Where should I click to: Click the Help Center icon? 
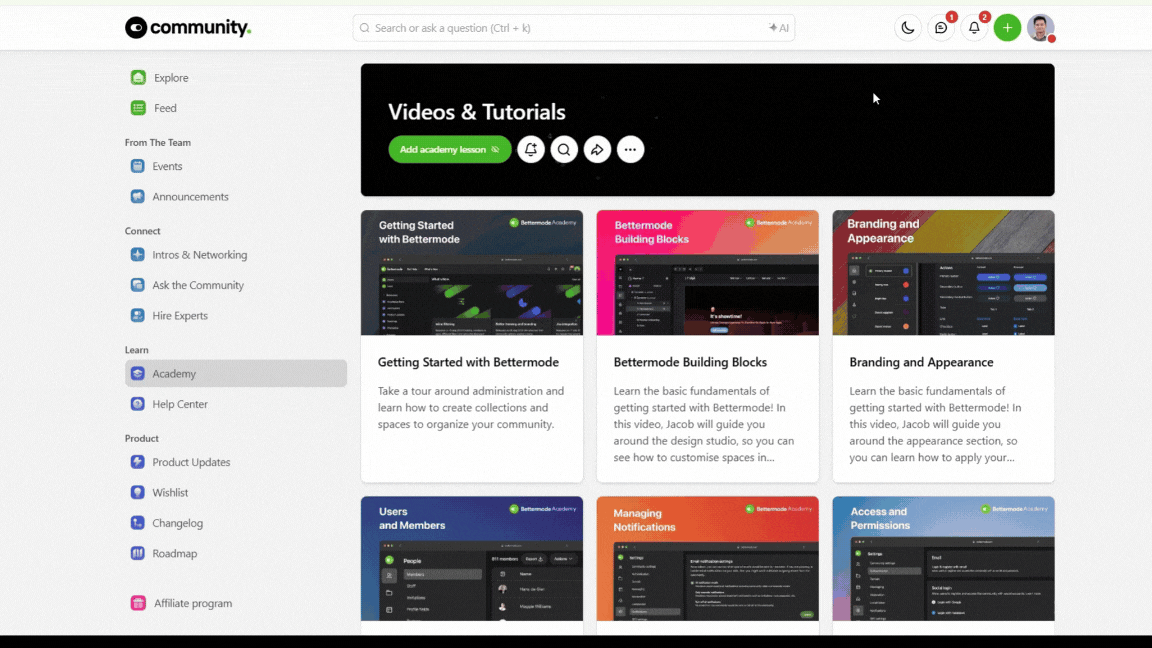click(x=137, y=404)
